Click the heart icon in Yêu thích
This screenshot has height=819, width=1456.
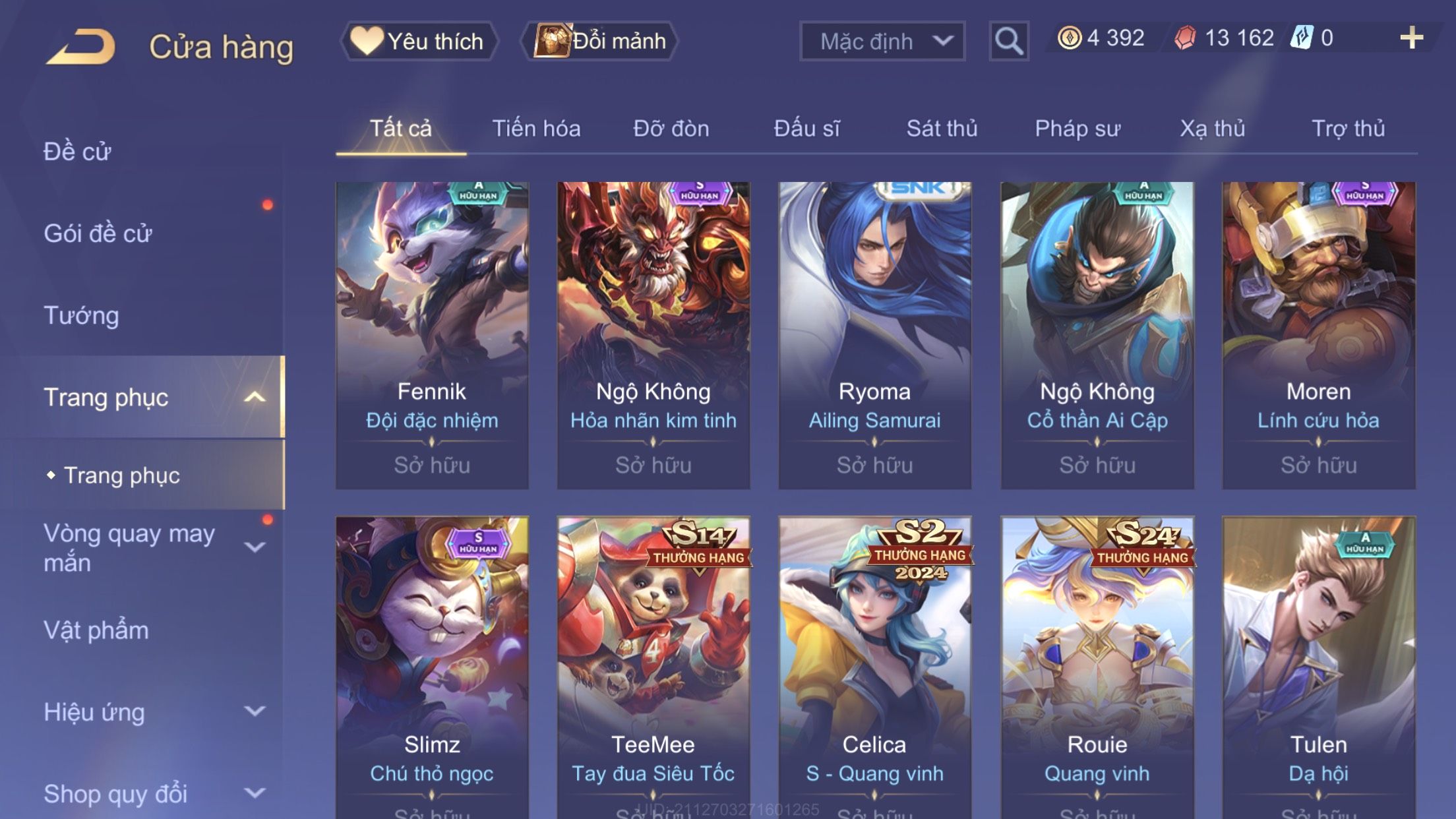coord(367,41)
